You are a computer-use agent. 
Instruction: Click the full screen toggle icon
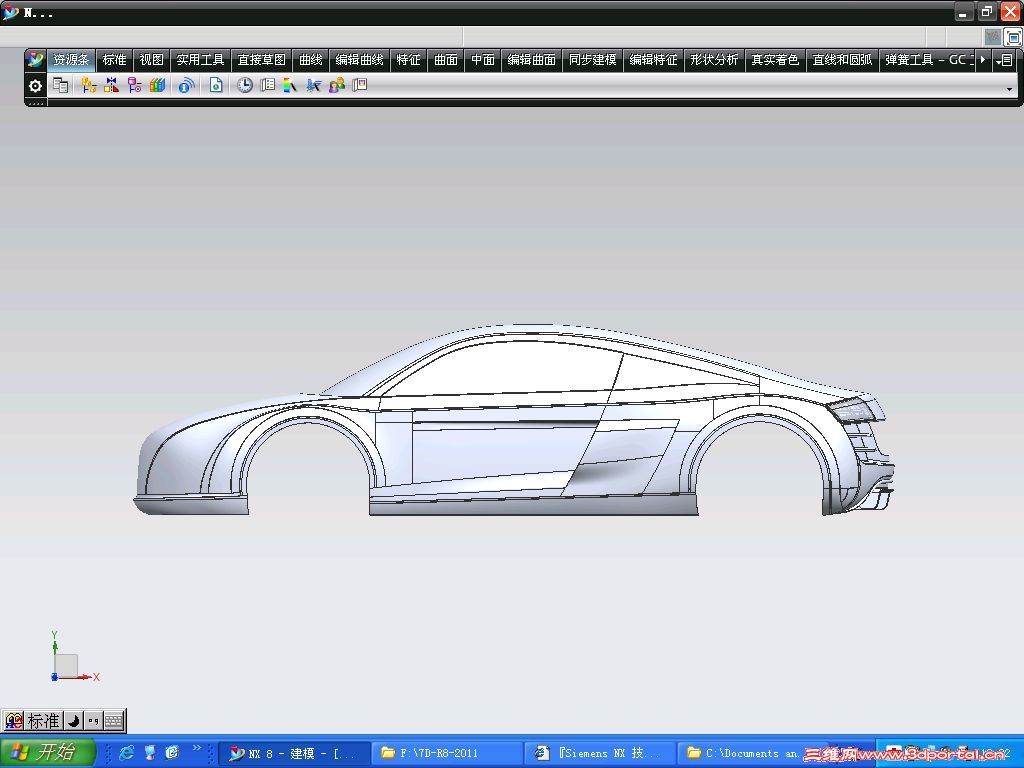pos(1013,37)
